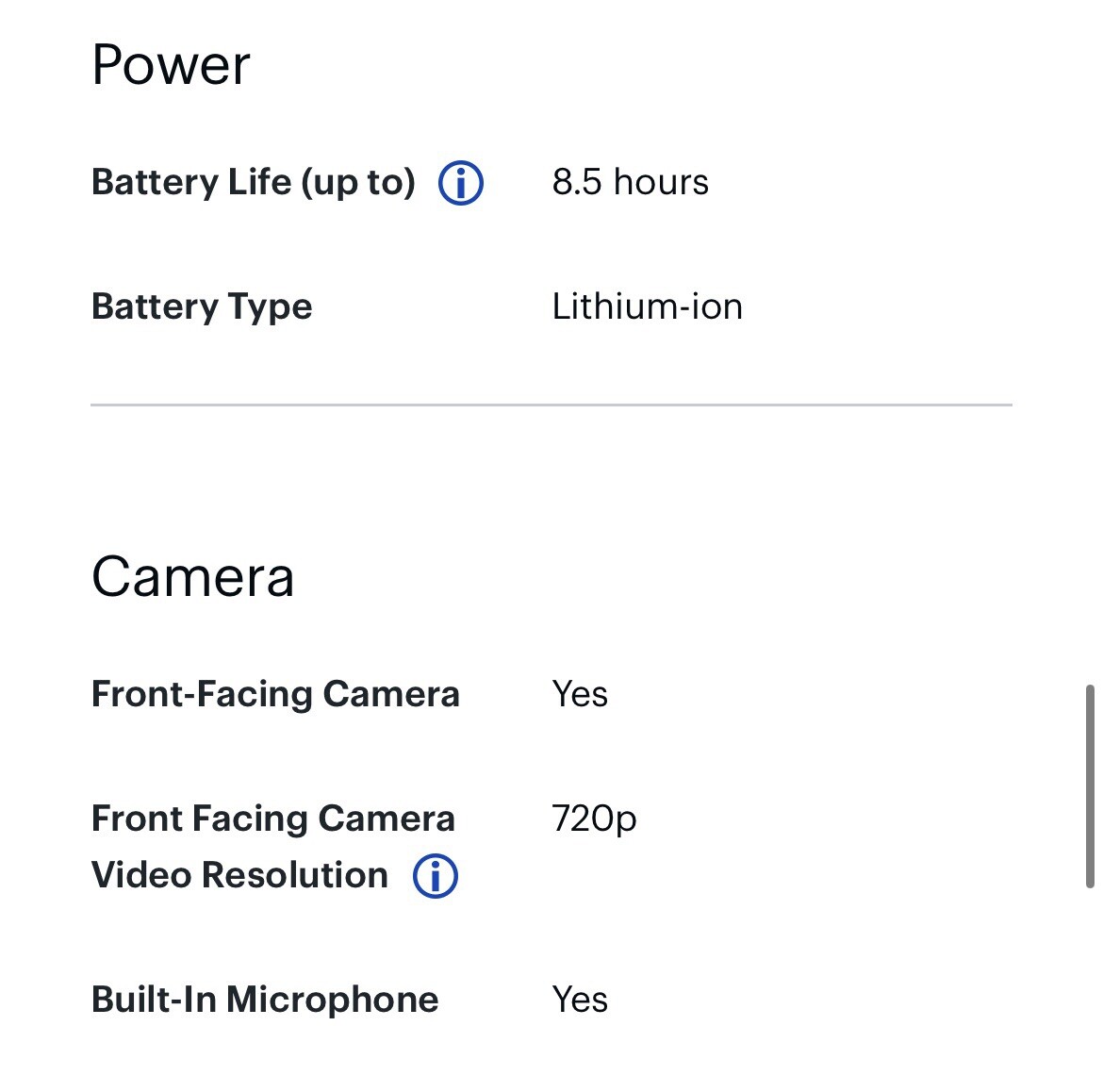Click the Video Resolution text
The height and width of the screenshot is (1092, 1103).
(x=239, y=875)
